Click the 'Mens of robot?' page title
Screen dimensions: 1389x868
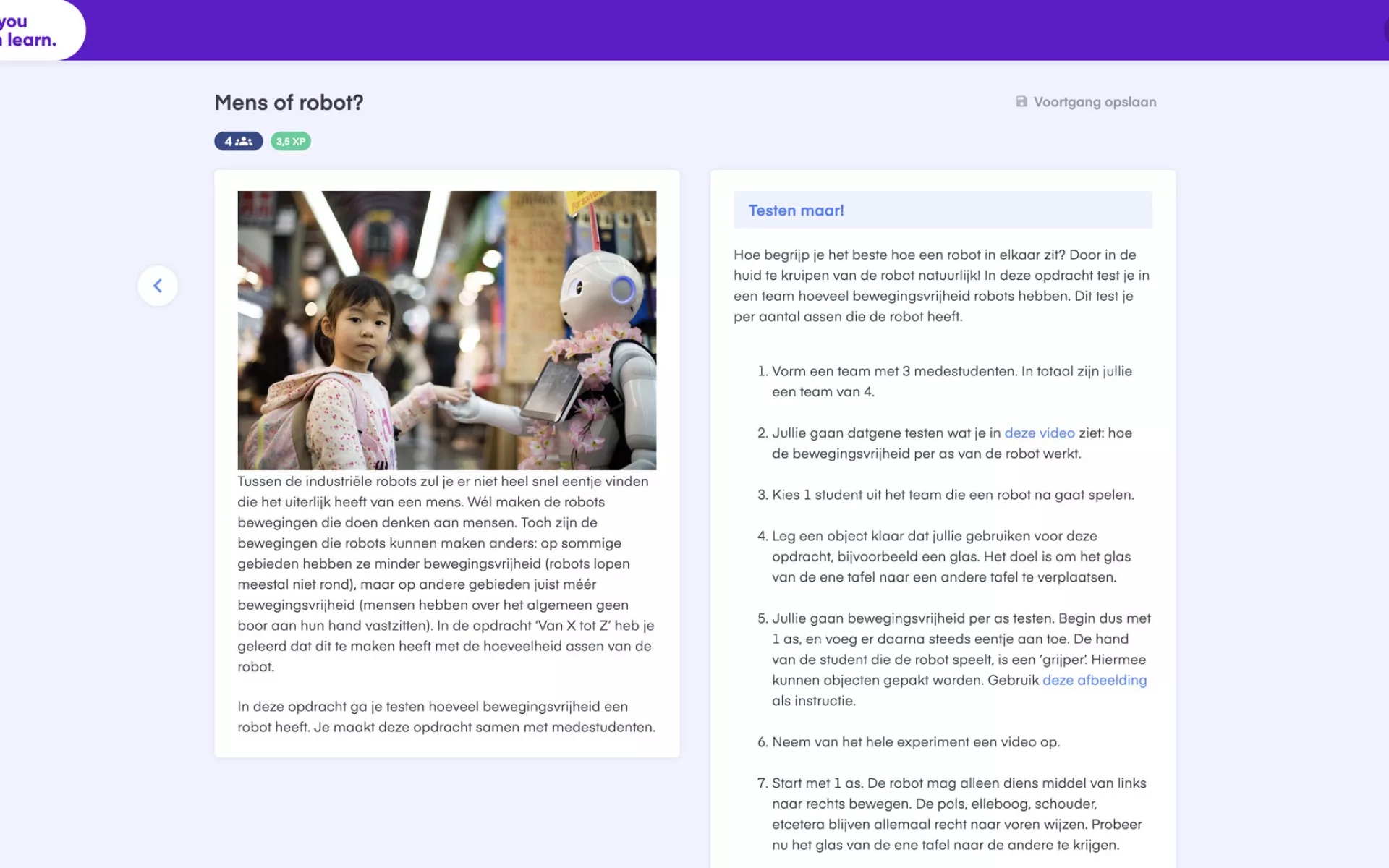point(289,103)
